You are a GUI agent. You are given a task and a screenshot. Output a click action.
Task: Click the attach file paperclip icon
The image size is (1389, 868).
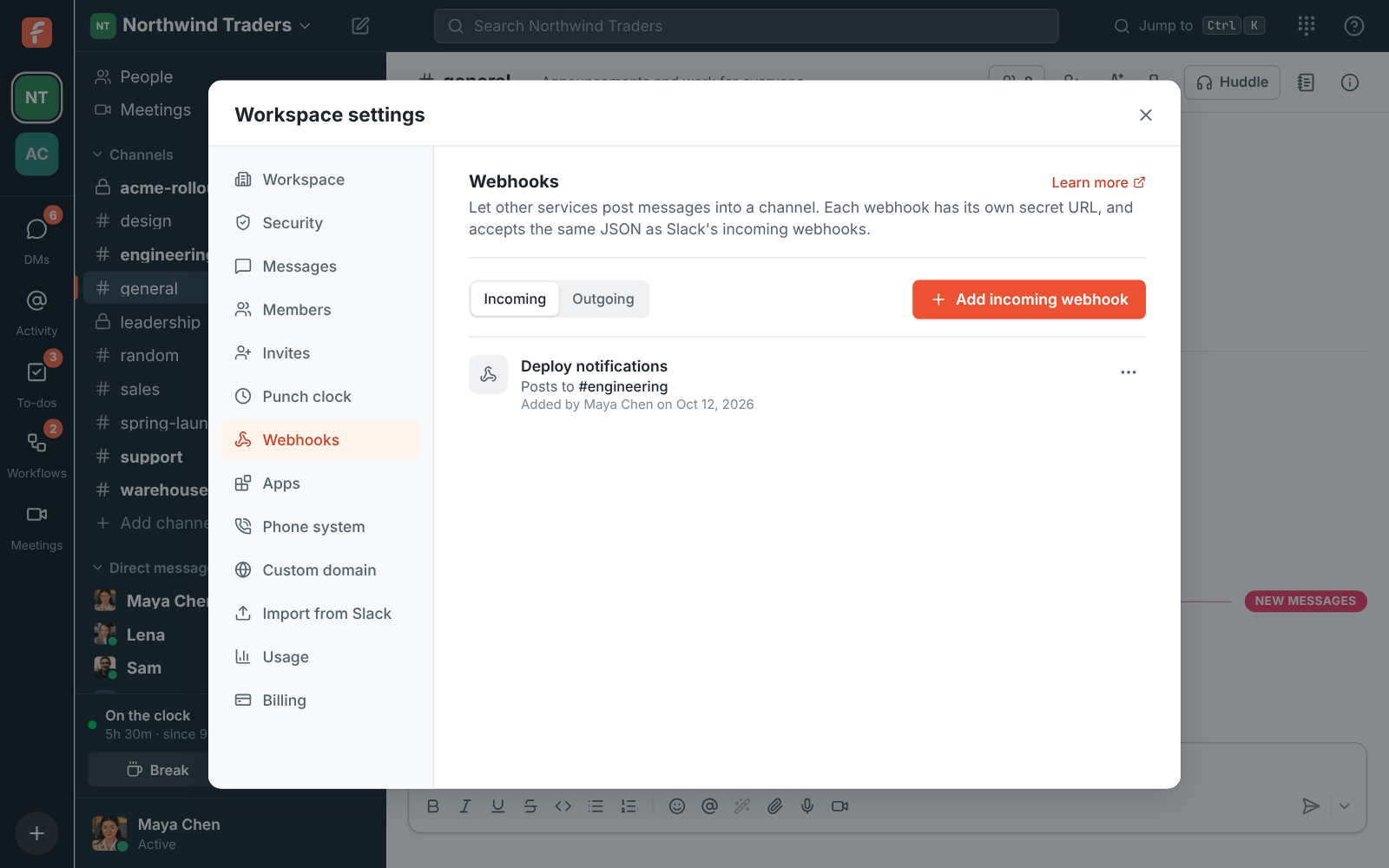point(774,806)
